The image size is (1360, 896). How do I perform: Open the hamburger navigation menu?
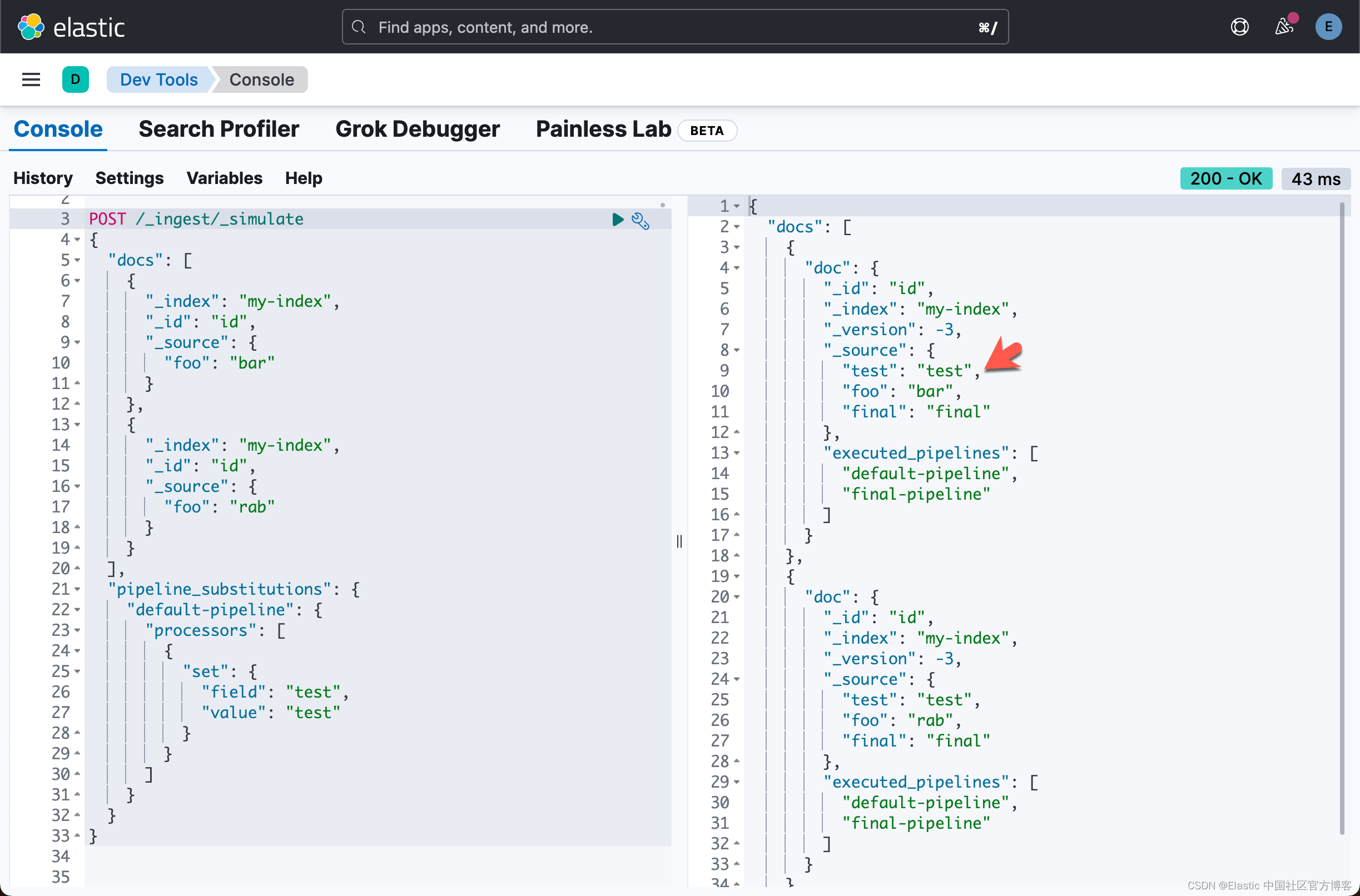pos(31,79)
